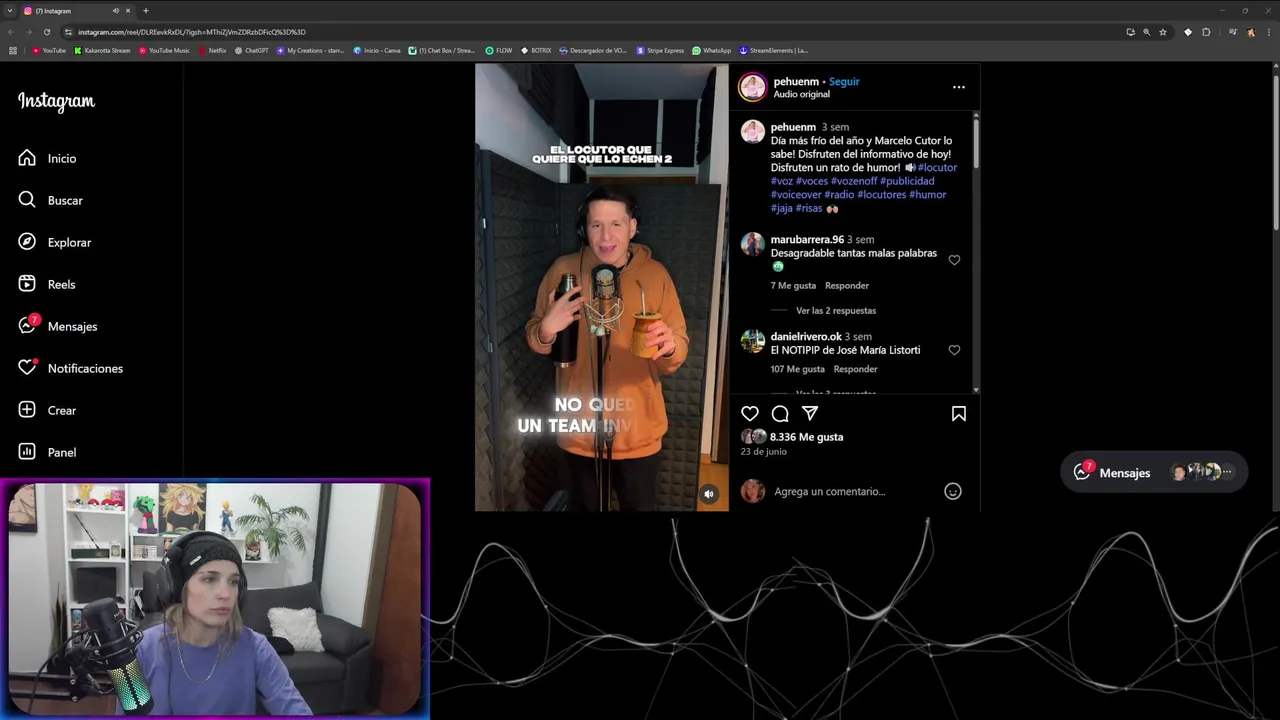Open ChatGPT bookmark
This screenshot has height=720, width=1280.
252,50
